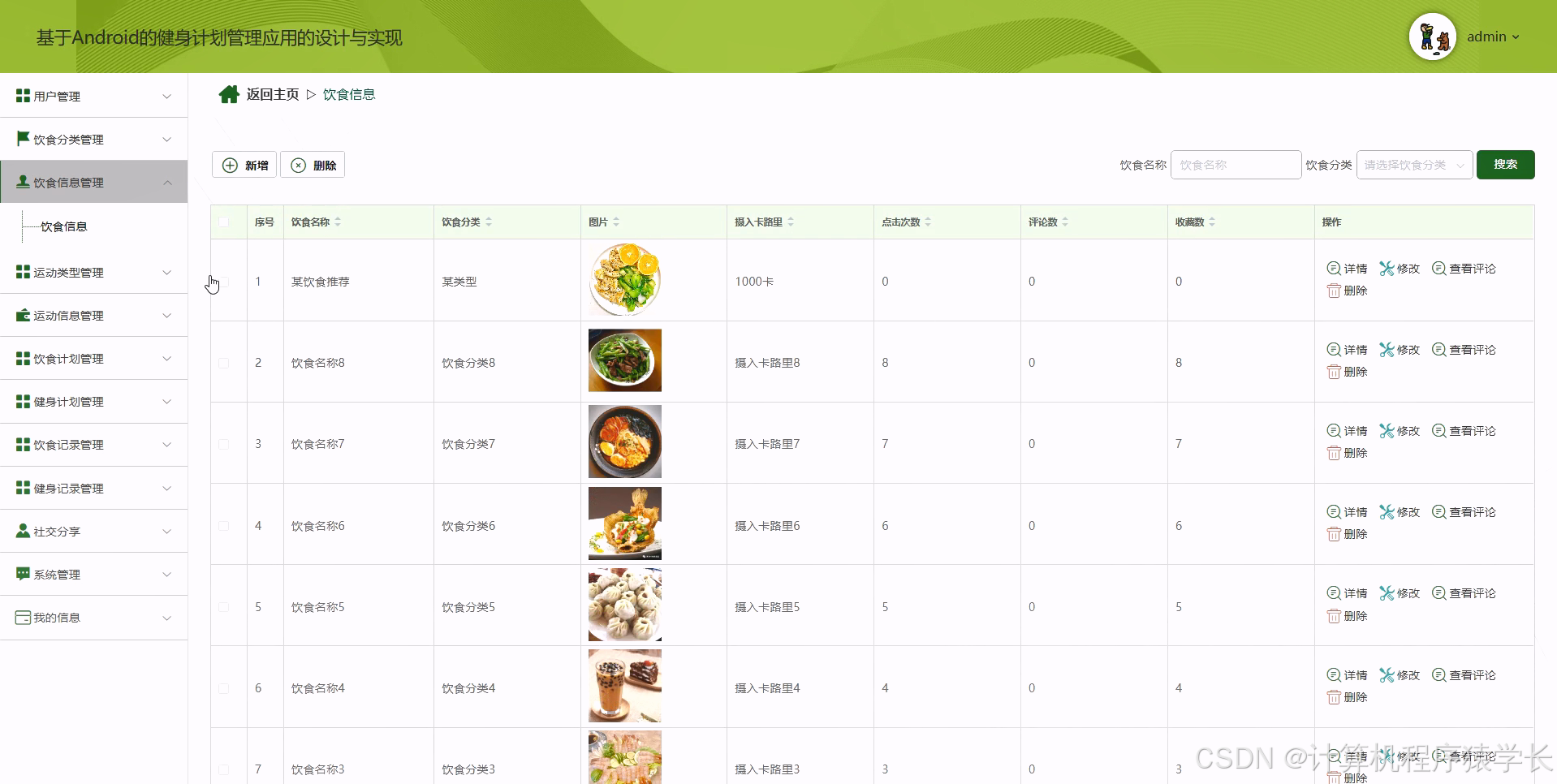The width and height of the screenshot is (1557, 784).
Task: Edit (修改) row 饮食名称6
Action: [1400, 512]
